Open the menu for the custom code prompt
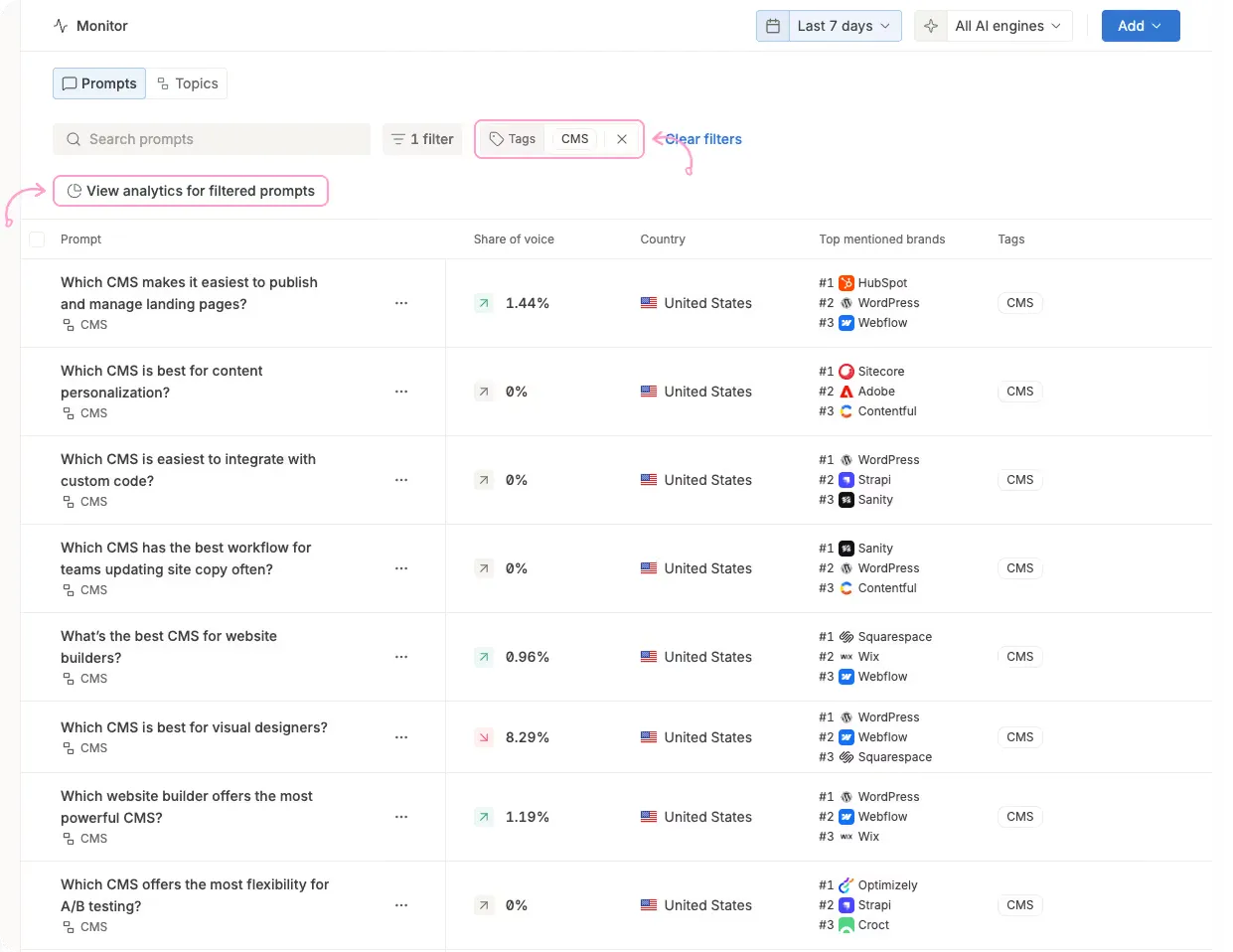This screenshot has width=1233, height=952. (401, 480)
